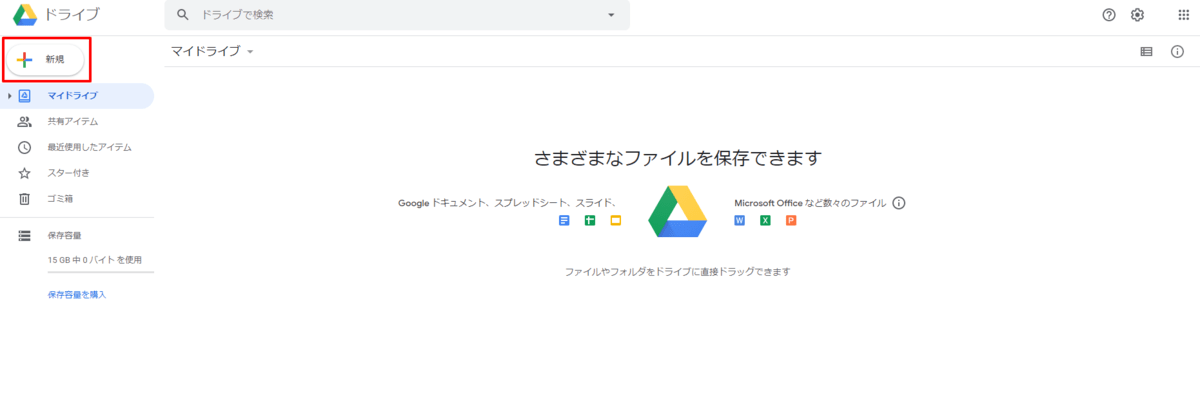Open the settings gear icon

[x=1137, y=15]
